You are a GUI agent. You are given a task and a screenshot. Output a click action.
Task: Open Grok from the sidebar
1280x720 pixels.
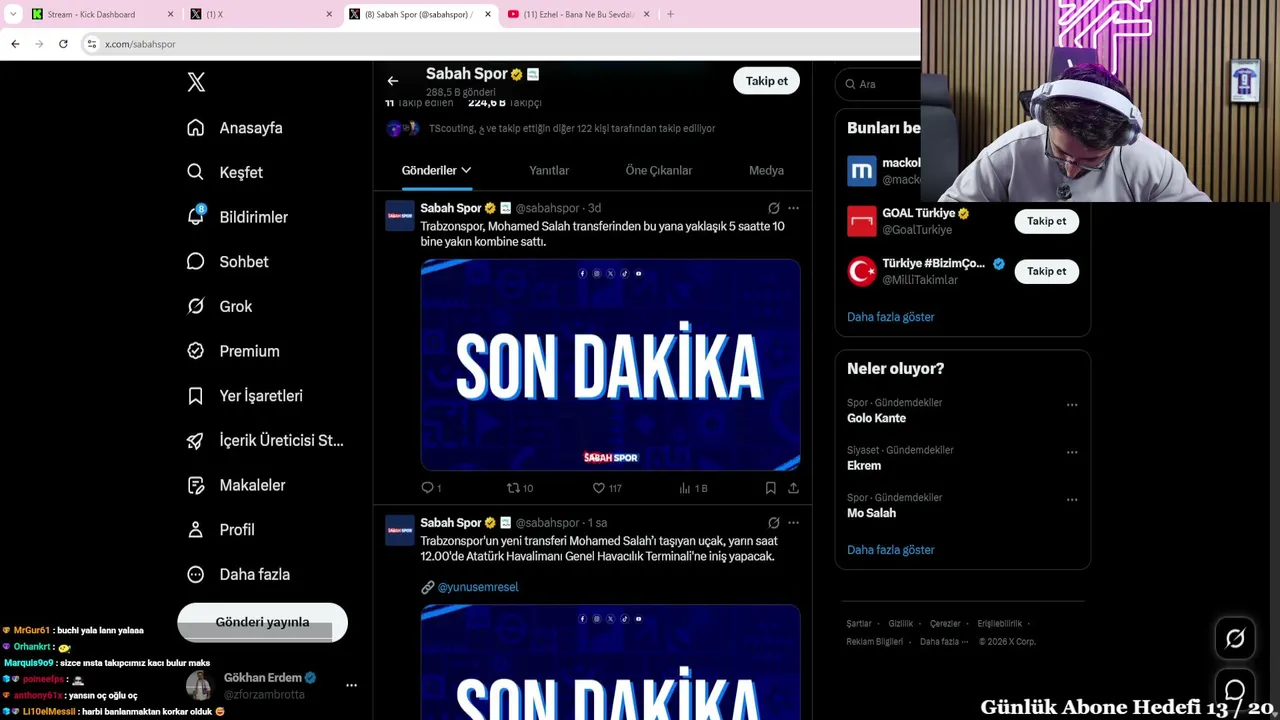click(219, 306)
